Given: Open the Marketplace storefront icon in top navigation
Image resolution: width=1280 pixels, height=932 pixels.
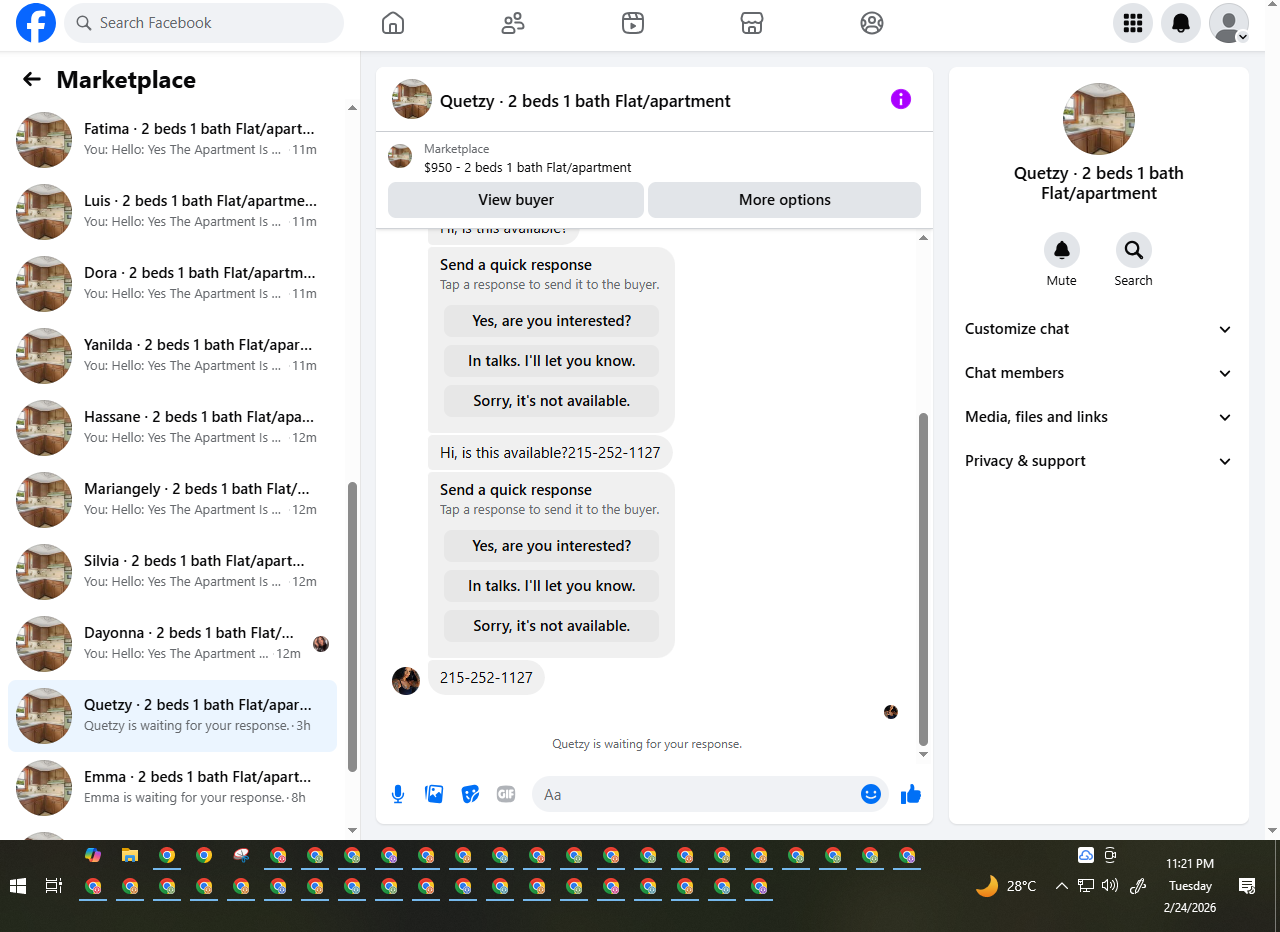Looking at the screenshot, I should pos(752,23).
